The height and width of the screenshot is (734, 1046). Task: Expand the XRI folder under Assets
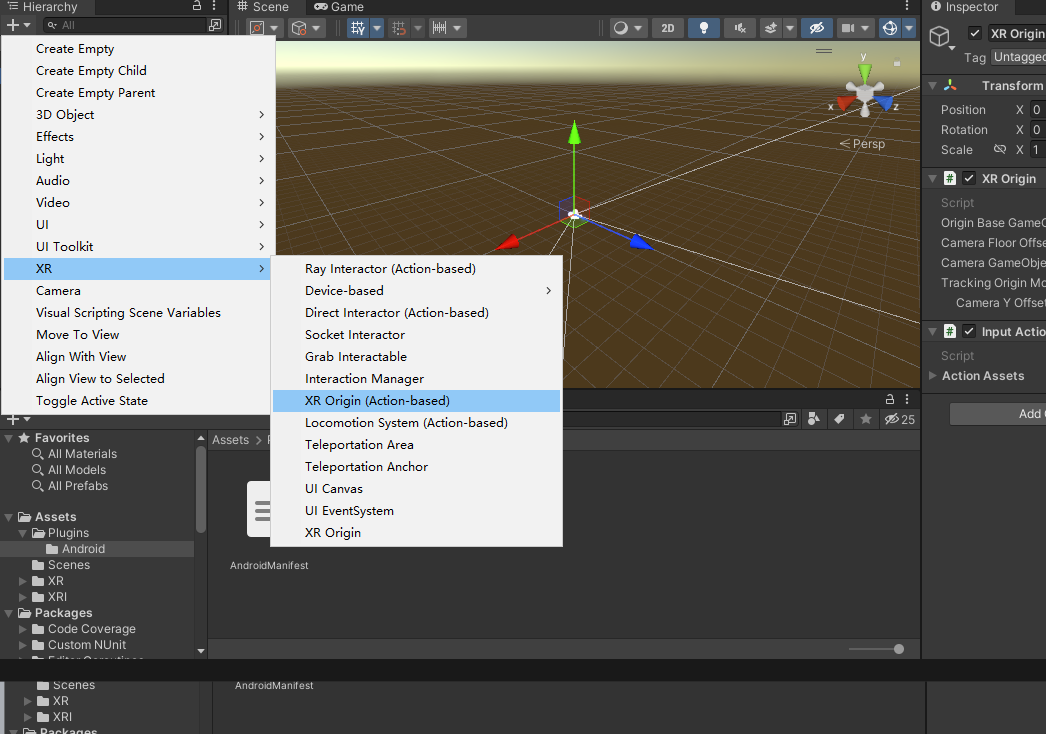(x=23, y=597)
